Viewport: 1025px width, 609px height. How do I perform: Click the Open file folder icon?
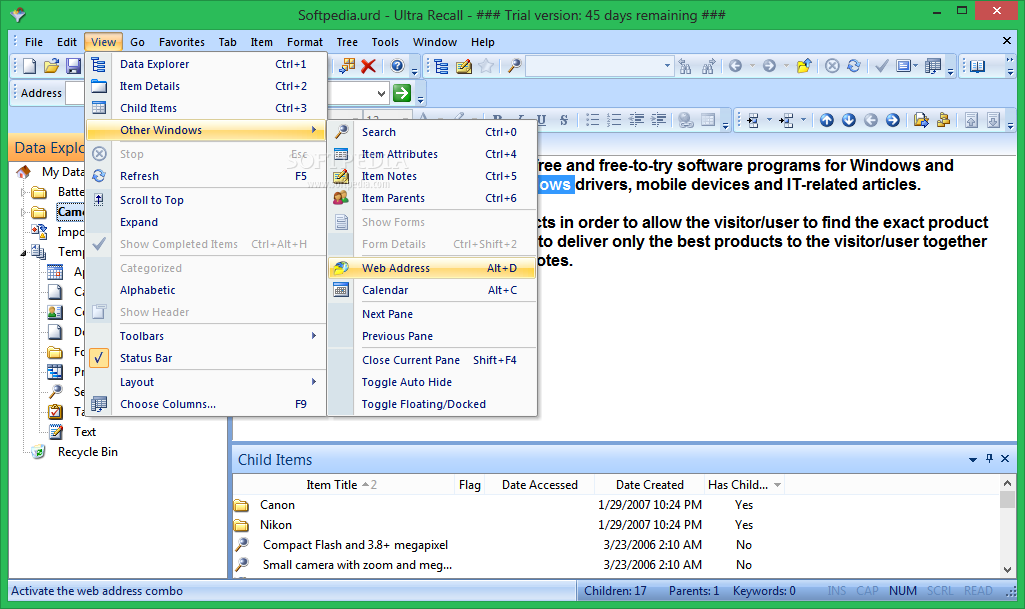point(52,66)
